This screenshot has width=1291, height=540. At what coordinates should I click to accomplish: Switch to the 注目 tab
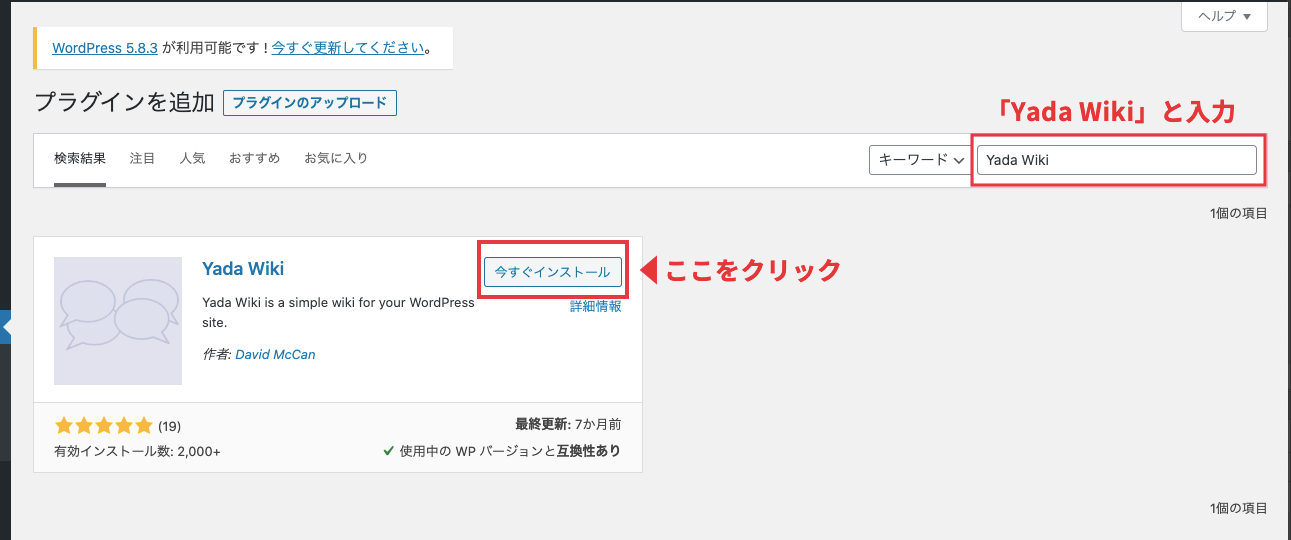tap(143, 158)
